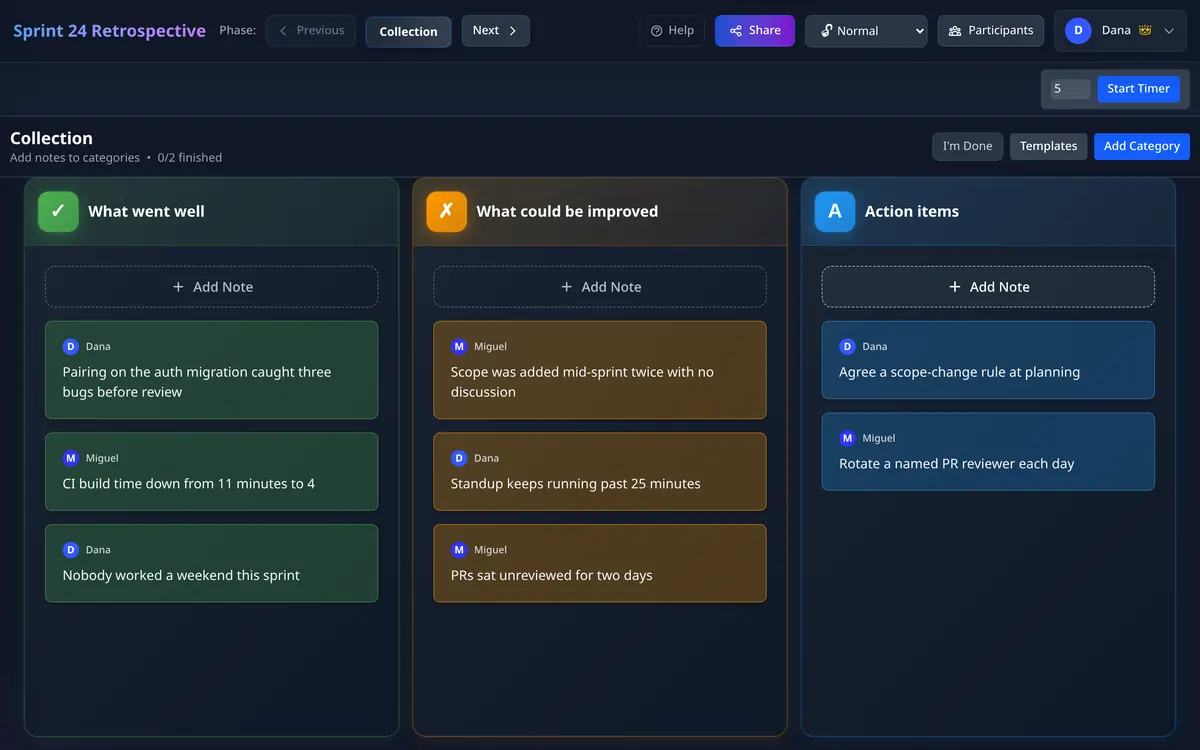Click Miguel's avatar on the Scope note
Viewport: 1200px width, 750px height.
point(459,346)
